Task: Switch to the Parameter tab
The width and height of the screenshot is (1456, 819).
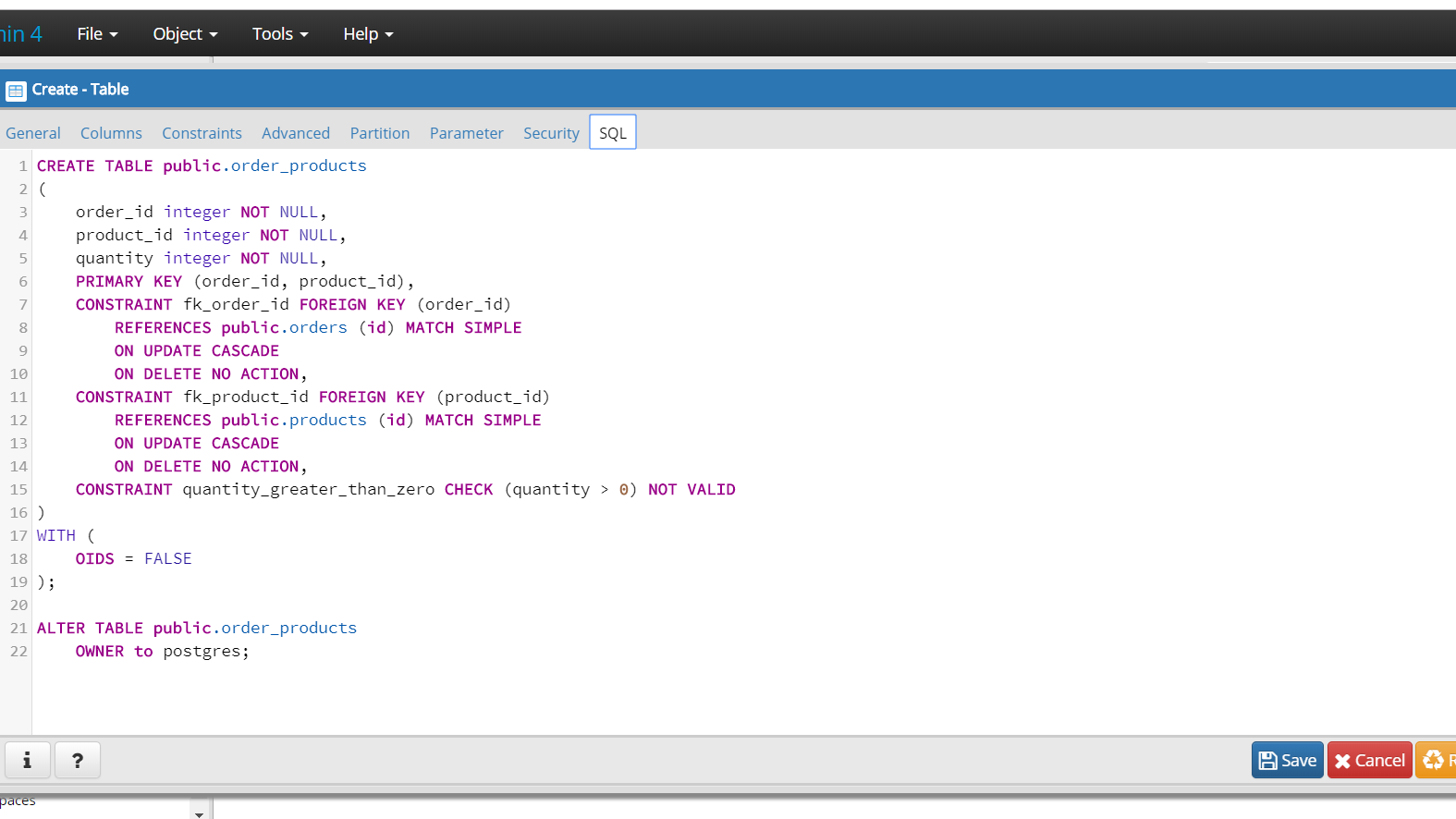Action: [467, 133]
